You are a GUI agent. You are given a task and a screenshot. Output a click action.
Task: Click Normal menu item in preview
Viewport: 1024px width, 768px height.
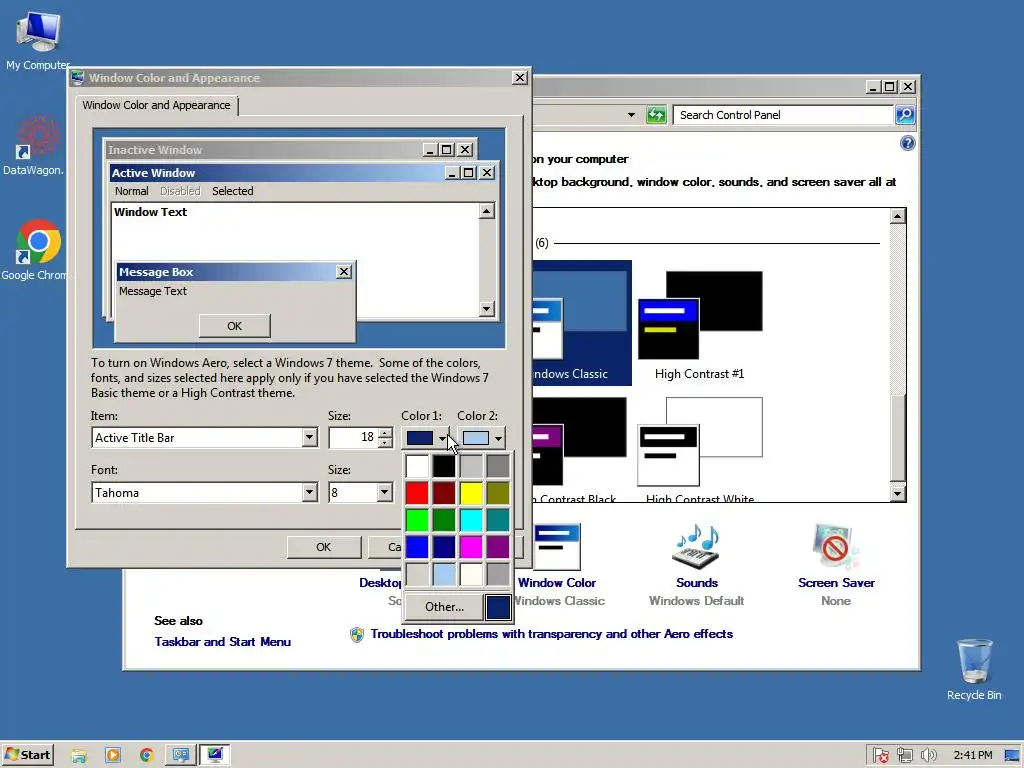coord(131,191)
